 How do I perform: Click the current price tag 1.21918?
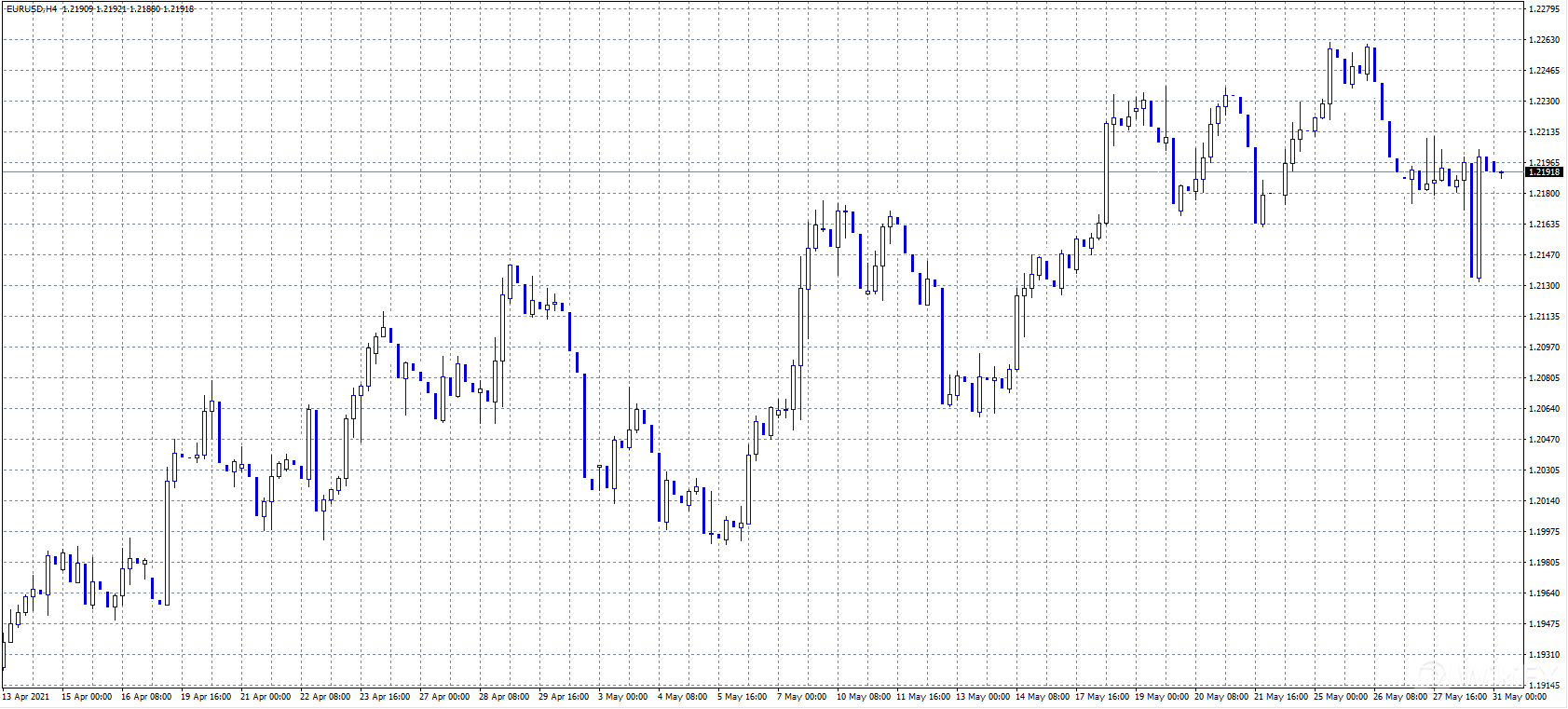[1544, 171]
